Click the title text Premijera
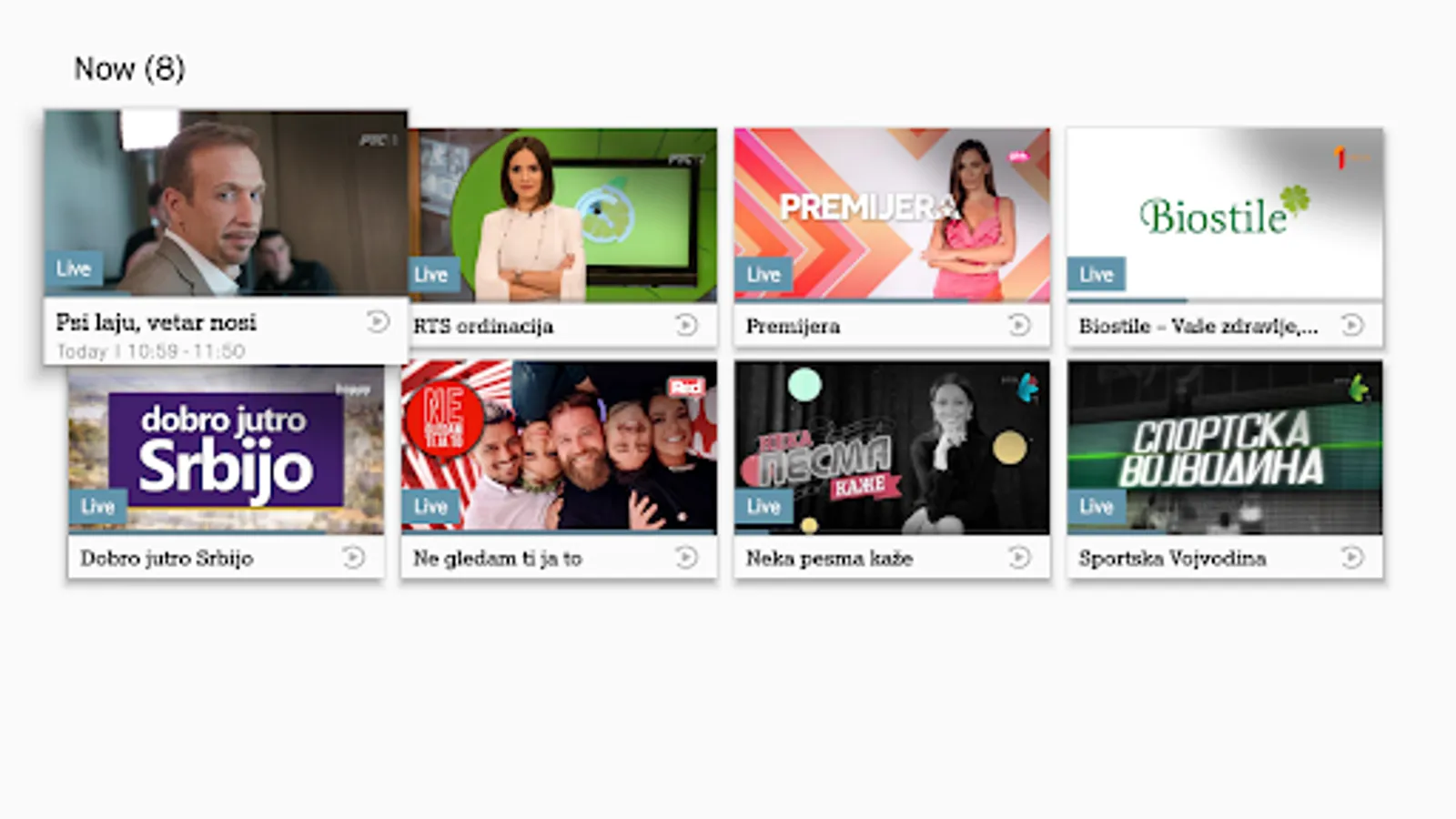 pyautogui.click(x=794, y=326)
